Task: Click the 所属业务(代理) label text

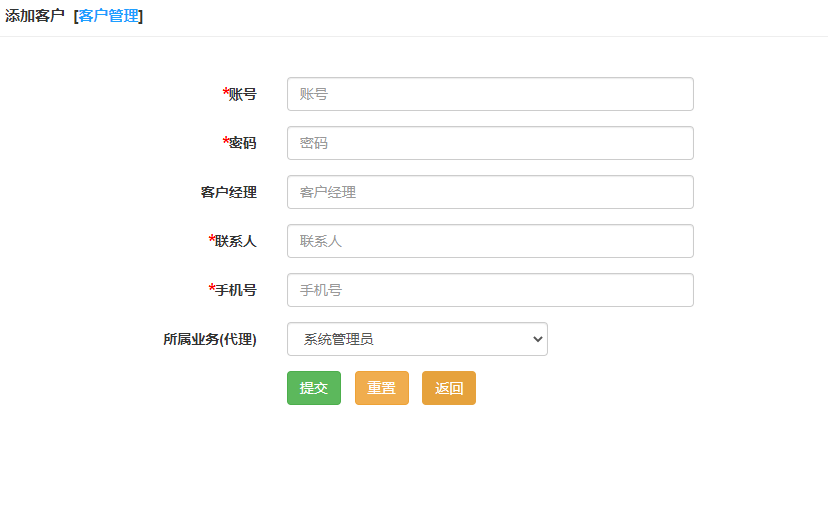Action: coord(210,339)
